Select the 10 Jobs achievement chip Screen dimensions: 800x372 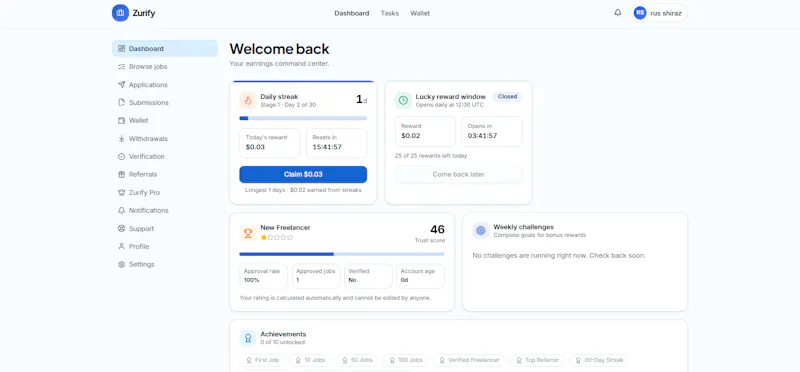(310, 360)
